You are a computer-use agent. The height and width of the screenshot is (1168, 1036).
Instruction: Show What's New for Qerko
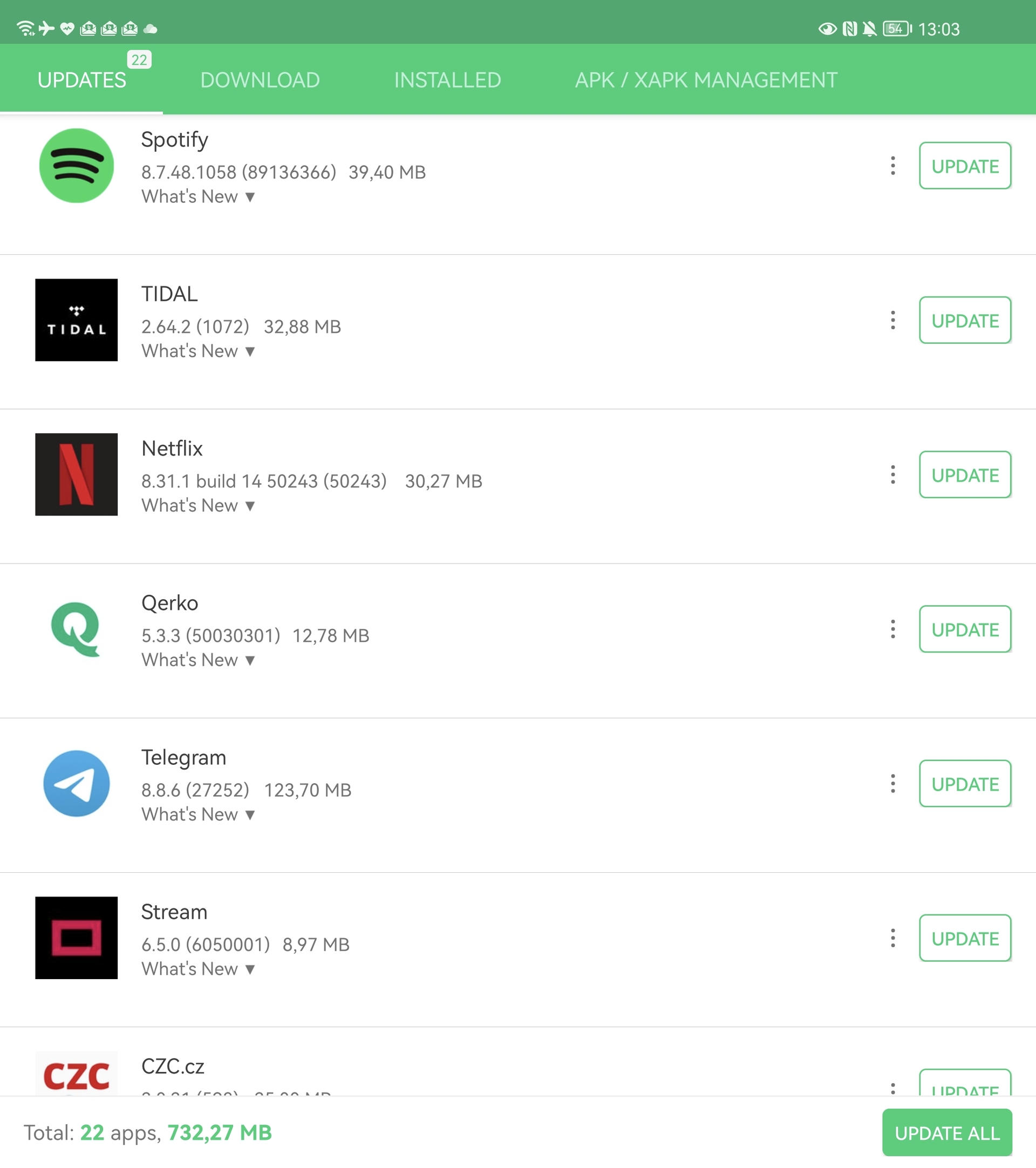197,660
